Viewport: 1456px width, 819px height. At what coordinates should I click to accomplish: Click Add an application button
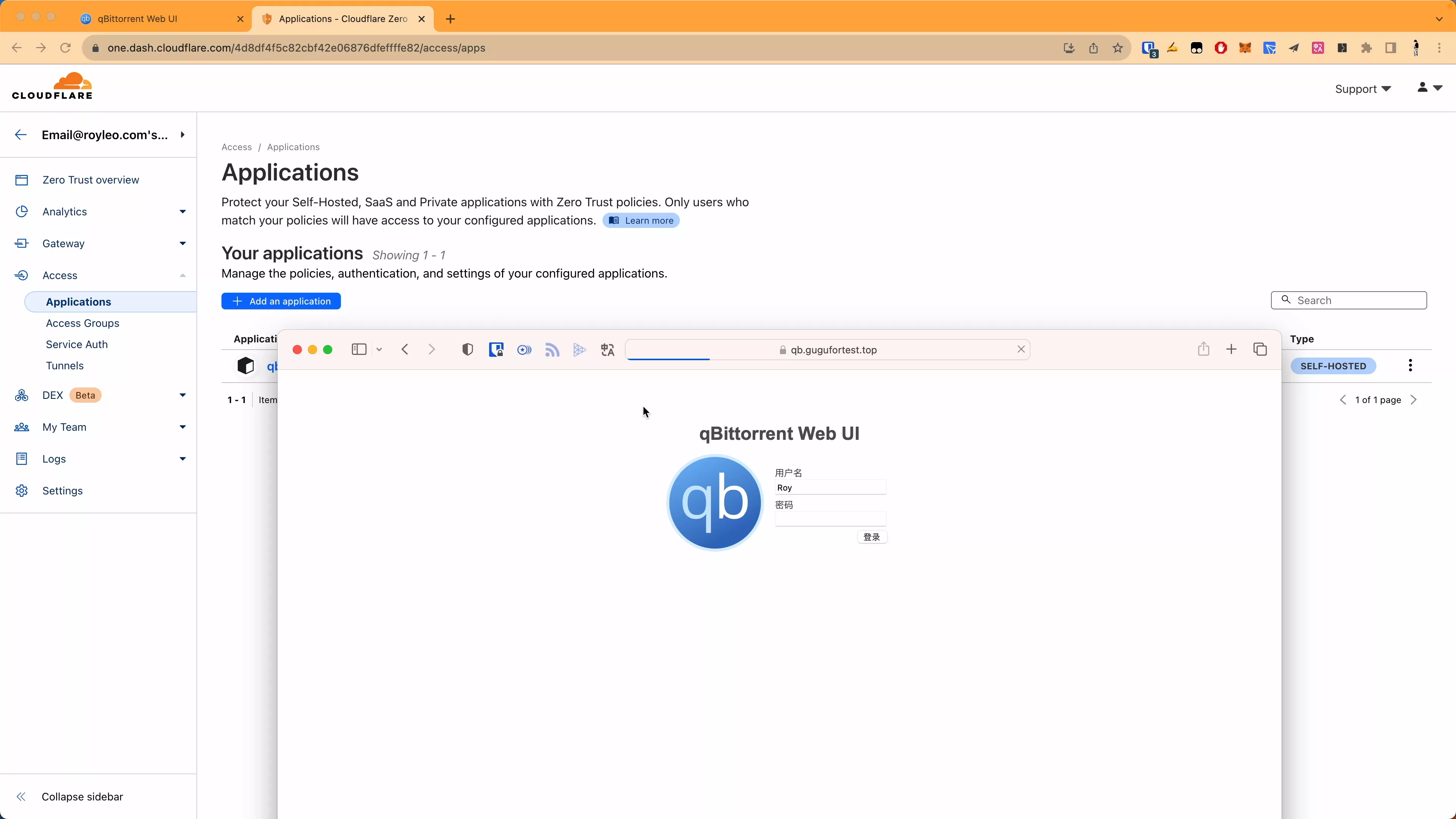coord(281,301)
